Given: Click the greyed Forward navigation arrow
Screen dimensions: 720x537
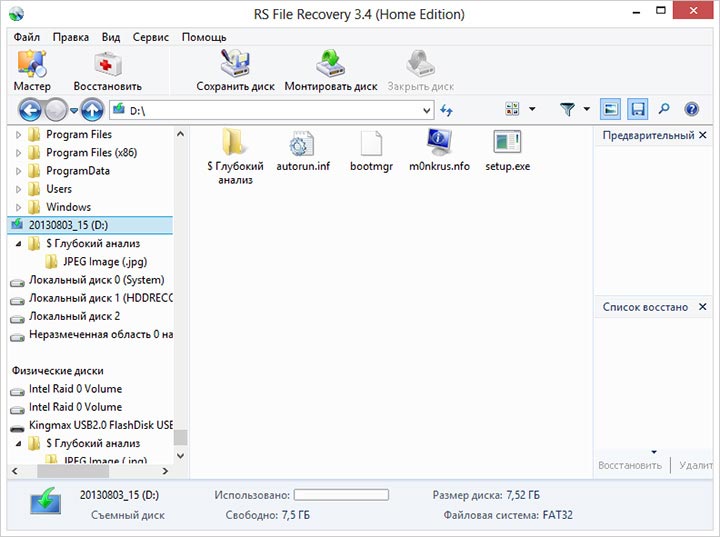Looking at the screenshot, I should coord(57,110).
